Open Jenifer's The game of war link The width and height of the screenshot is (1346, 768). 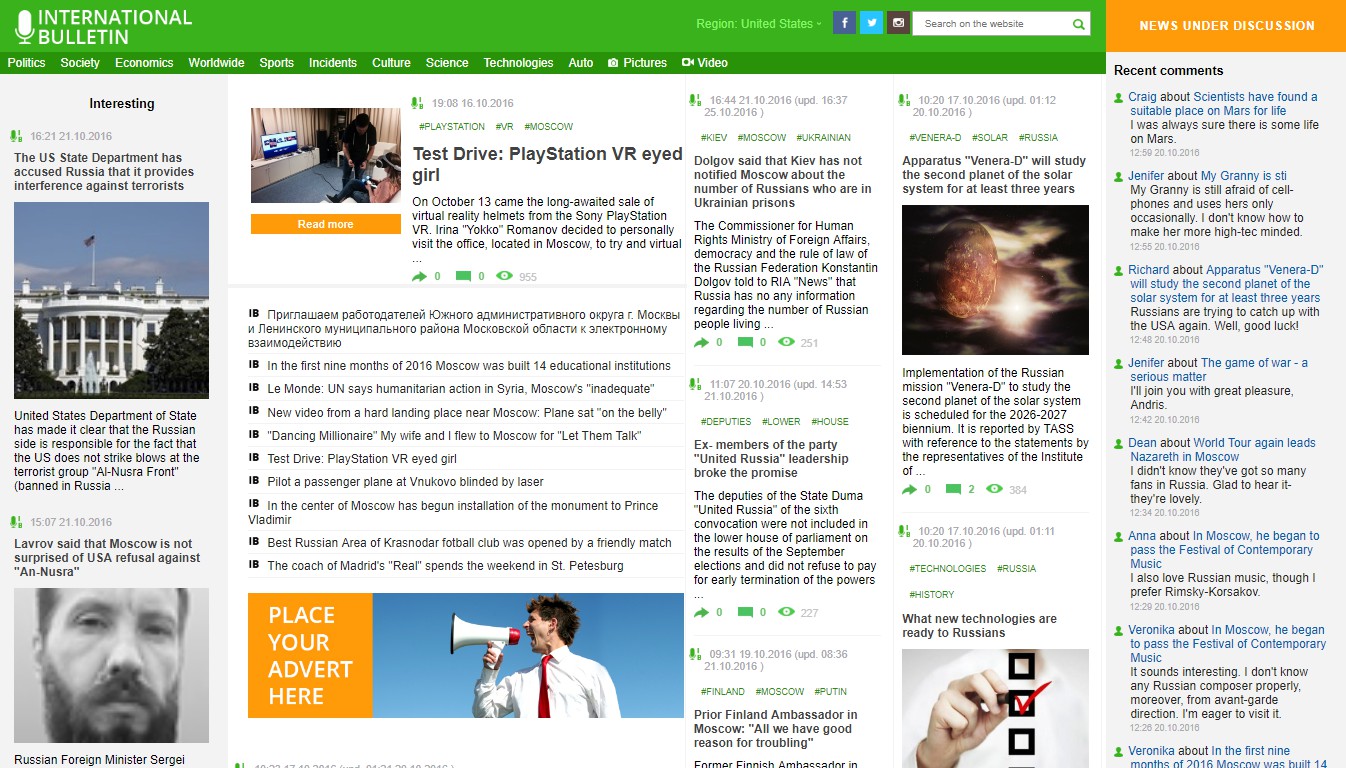pos(1219,370)
